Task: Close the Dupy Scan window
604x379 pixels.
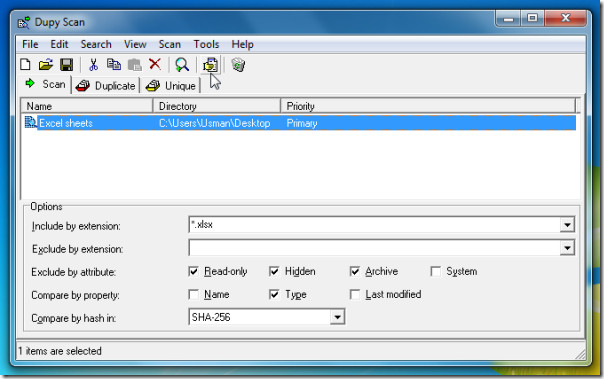Action: 565,18
